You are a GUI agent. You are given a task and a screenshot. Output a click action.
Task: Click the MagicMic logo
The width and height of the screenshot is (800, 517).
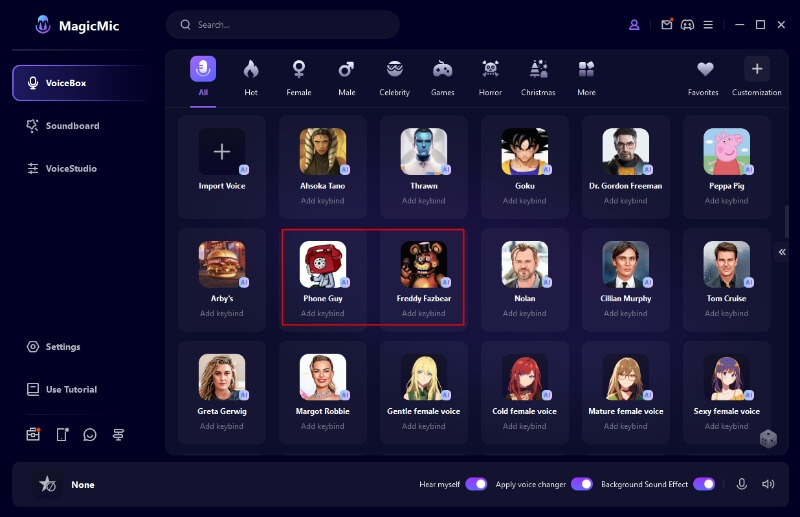point(43,24)
